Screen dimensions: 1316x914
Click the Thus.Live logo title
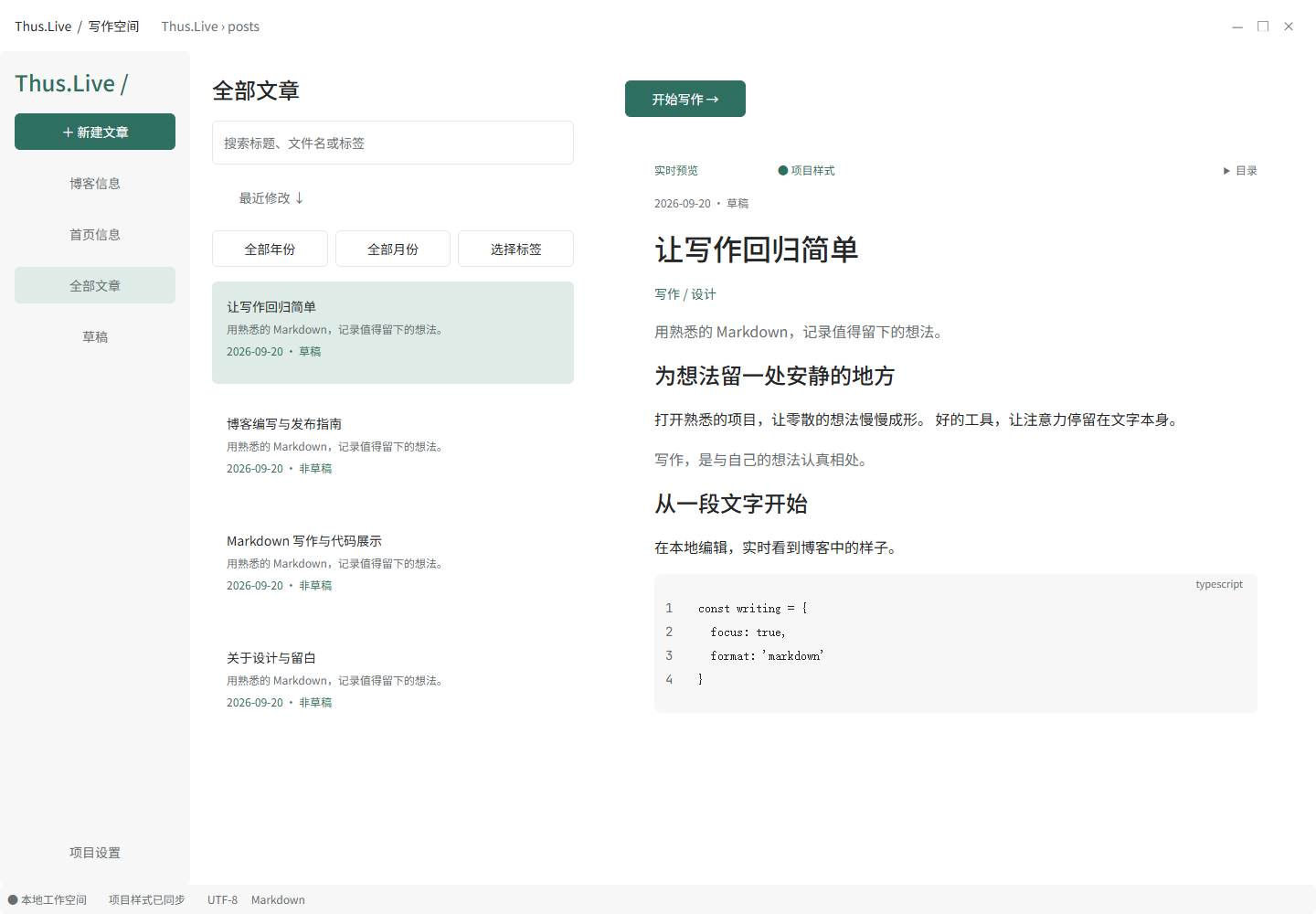[x=71, y=83]
